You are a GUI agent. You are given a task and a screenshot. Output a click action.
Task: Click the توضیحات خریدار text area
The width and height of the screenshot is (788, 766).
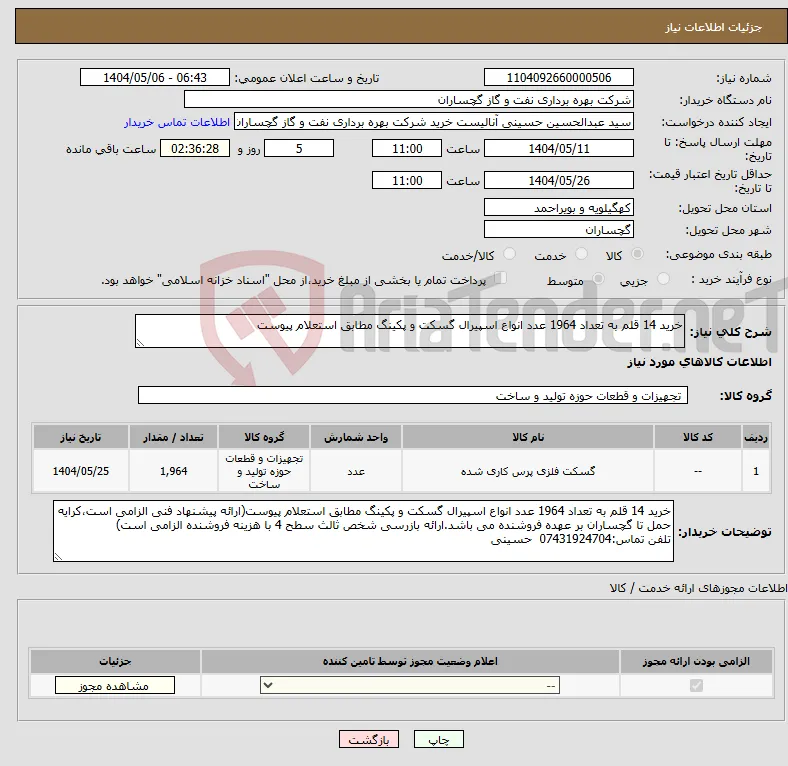coord(363,531)
